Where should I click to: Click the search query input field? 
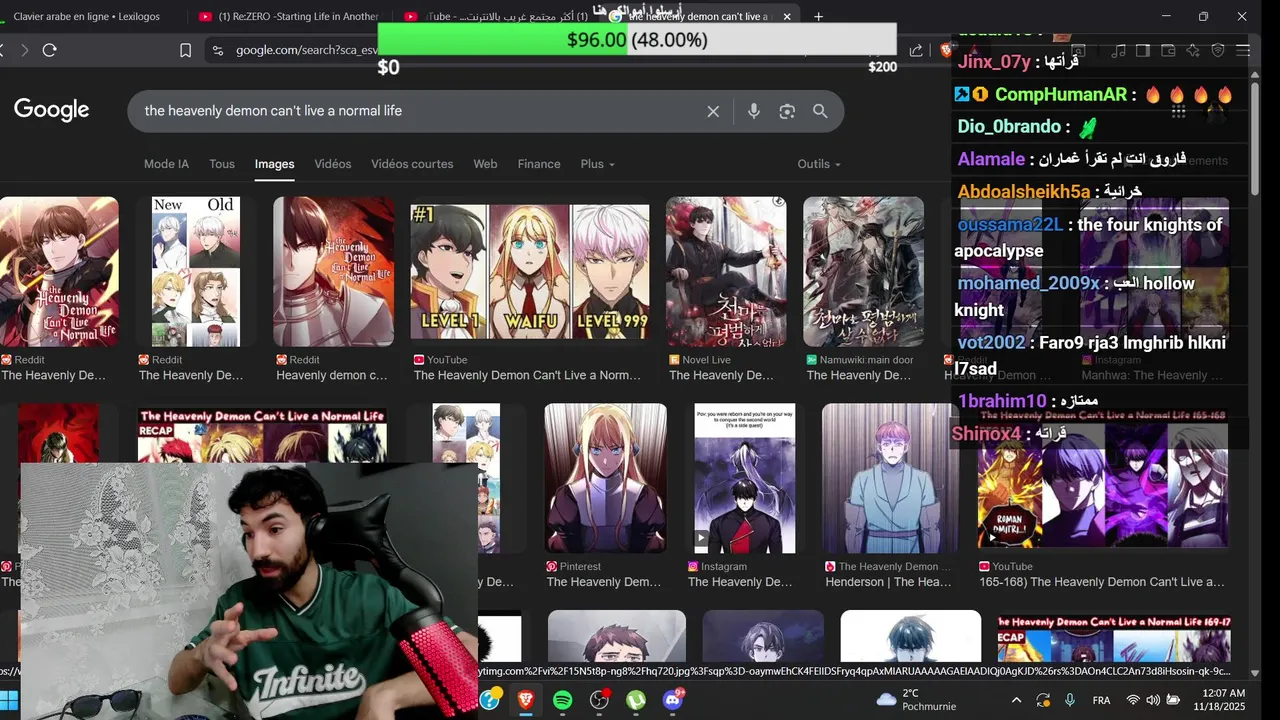(420, 111)
